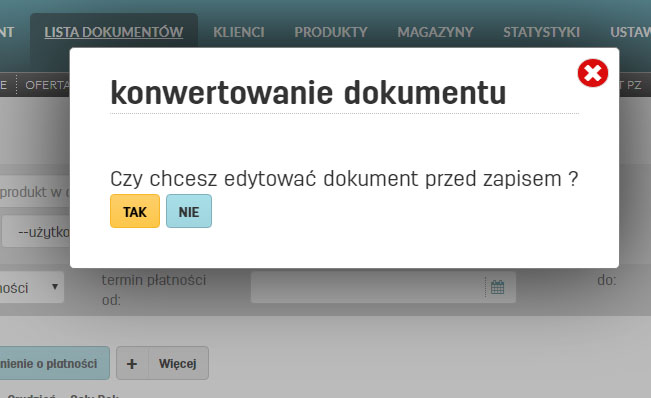Open the MAGAZYNY tab
Image resolution: width=651 pixels, height=398 pixels.
point(435,32)
